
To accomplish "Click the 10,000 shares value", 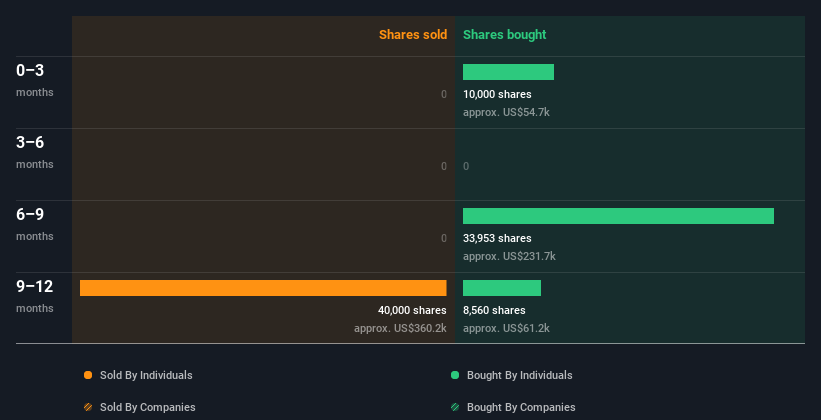I will (x=497, y=94).
